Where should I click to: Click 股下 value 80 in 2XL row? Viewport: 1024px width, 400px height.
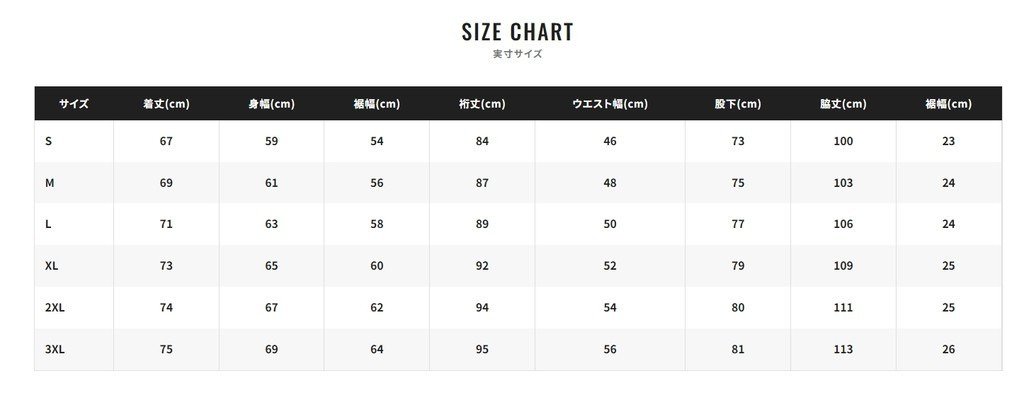738,308
